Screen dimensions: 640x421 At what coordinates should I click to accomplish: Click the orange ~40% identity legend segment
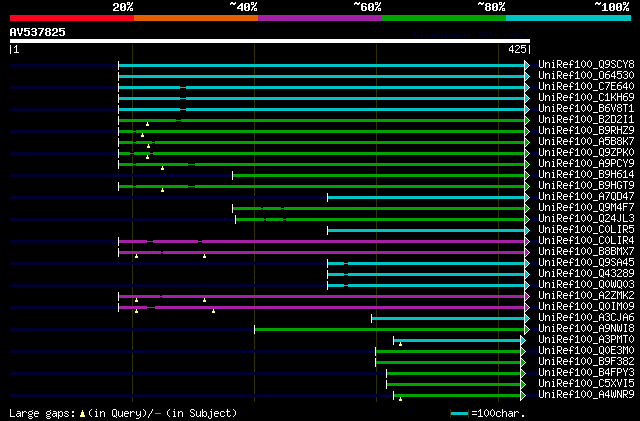tap(196, 18)
